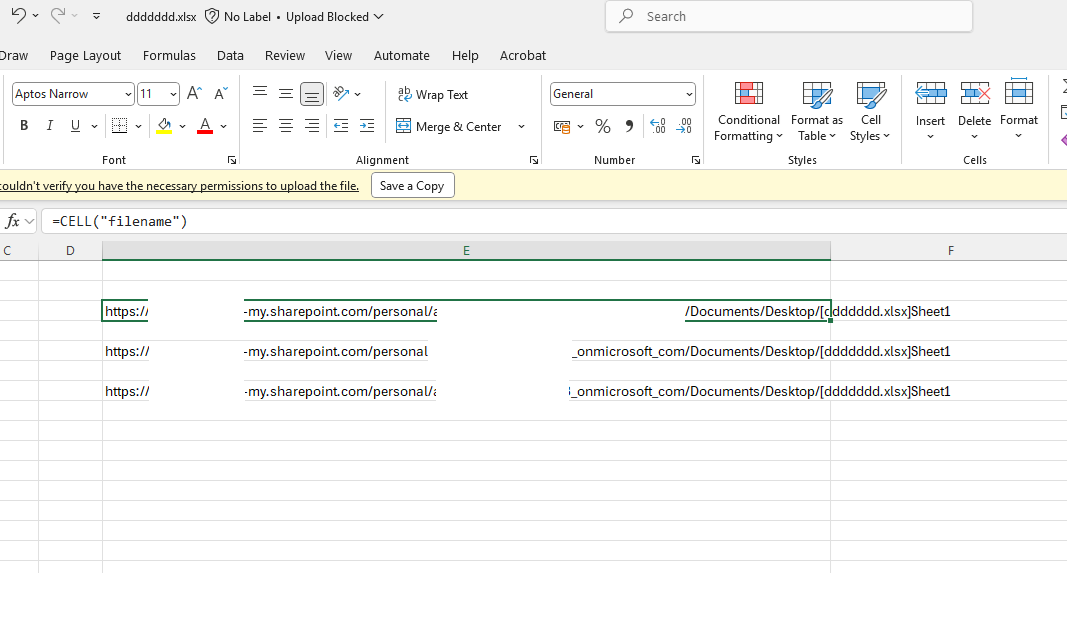1067x644 pixels.
Task: Click Merge & Center
Action: 449,126
